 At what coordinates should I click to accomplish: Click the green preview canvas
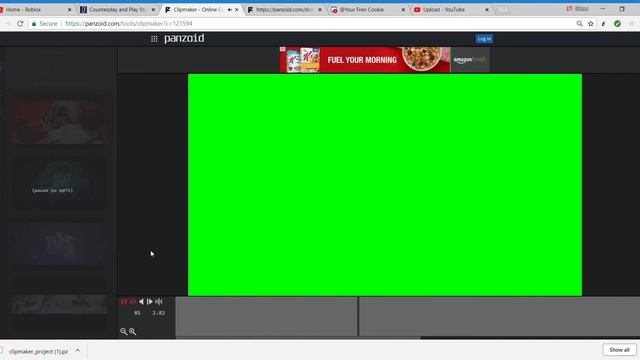pos(385,185)
